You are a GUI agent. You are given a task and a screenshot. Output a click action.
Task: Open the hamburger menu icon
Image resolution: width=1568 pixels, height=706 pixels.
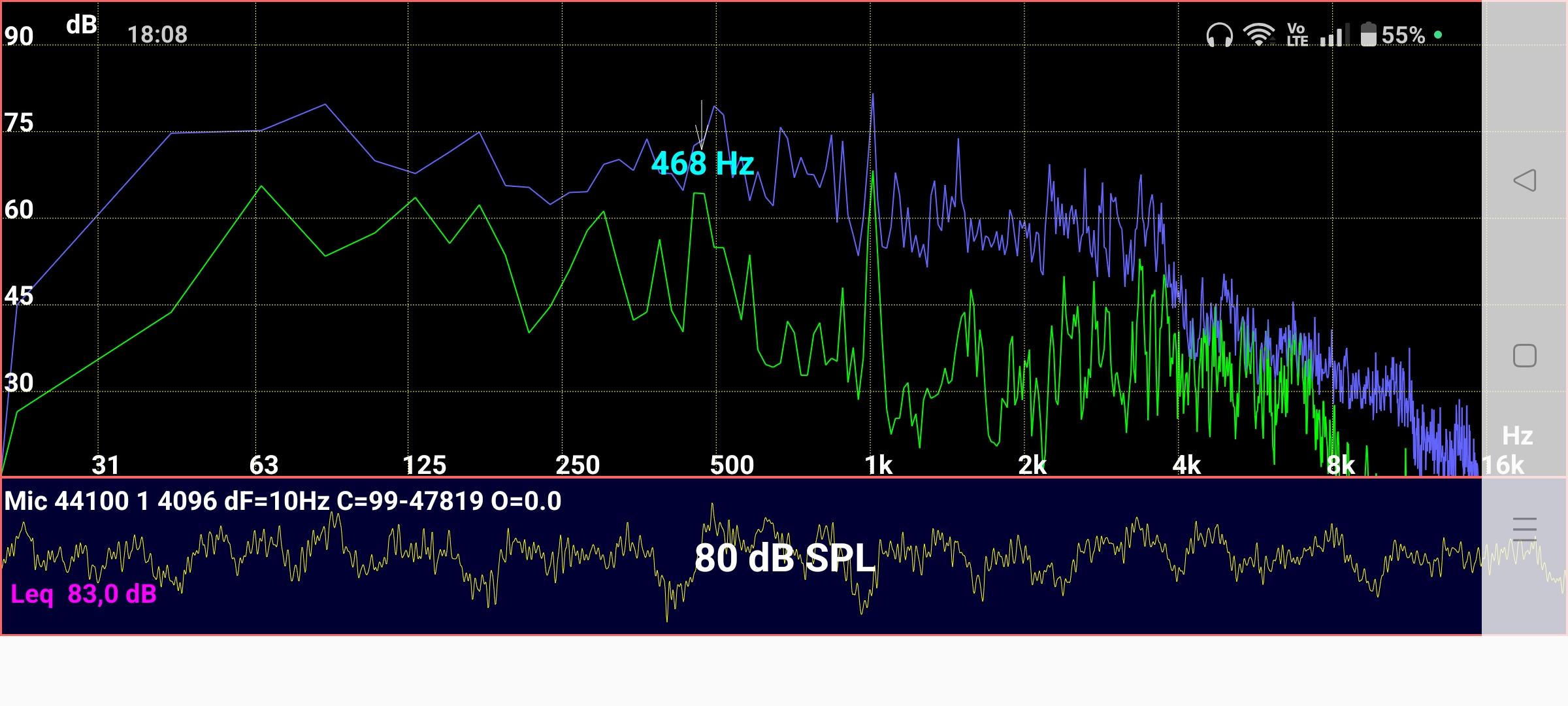pos(1524,528)
